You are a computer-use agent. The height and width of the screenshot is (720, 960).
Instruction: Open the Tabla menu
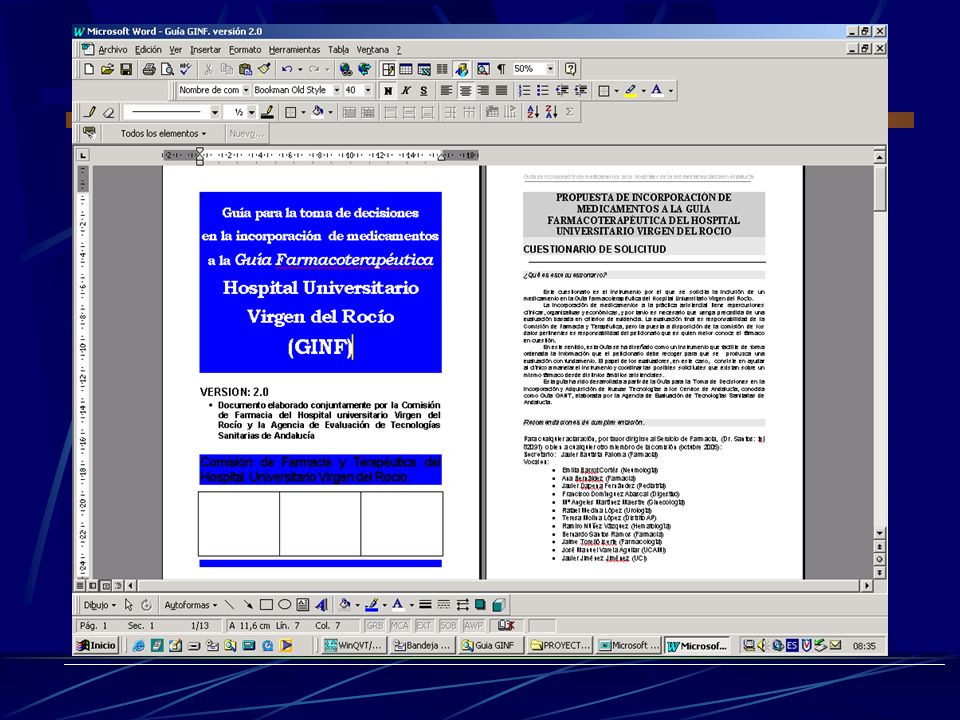click(338, 50)
